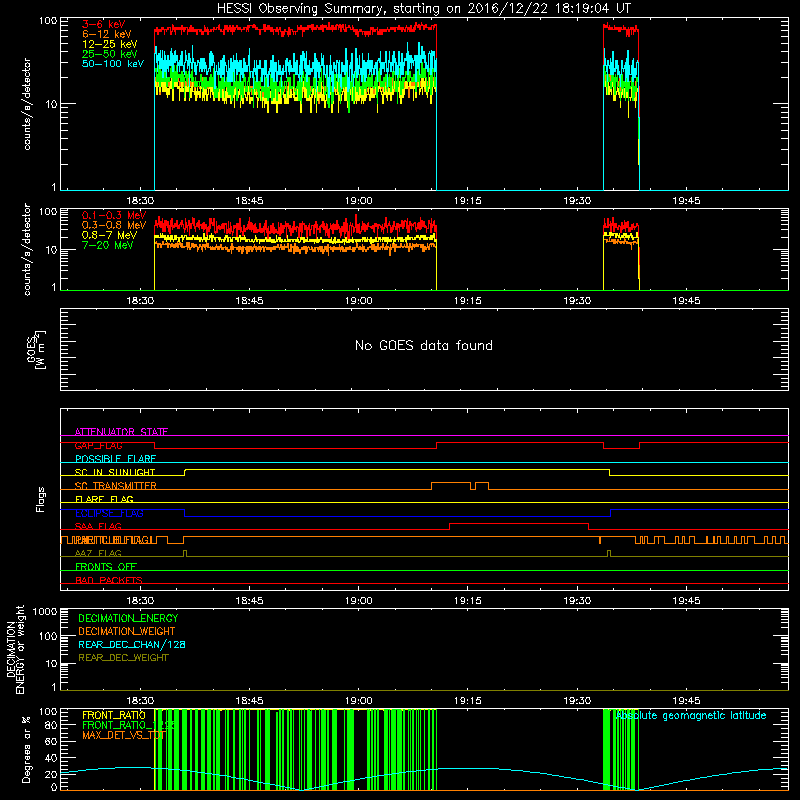
Task: Click the 19:45 tick label under top plot
Action: [x=686, y=201]
